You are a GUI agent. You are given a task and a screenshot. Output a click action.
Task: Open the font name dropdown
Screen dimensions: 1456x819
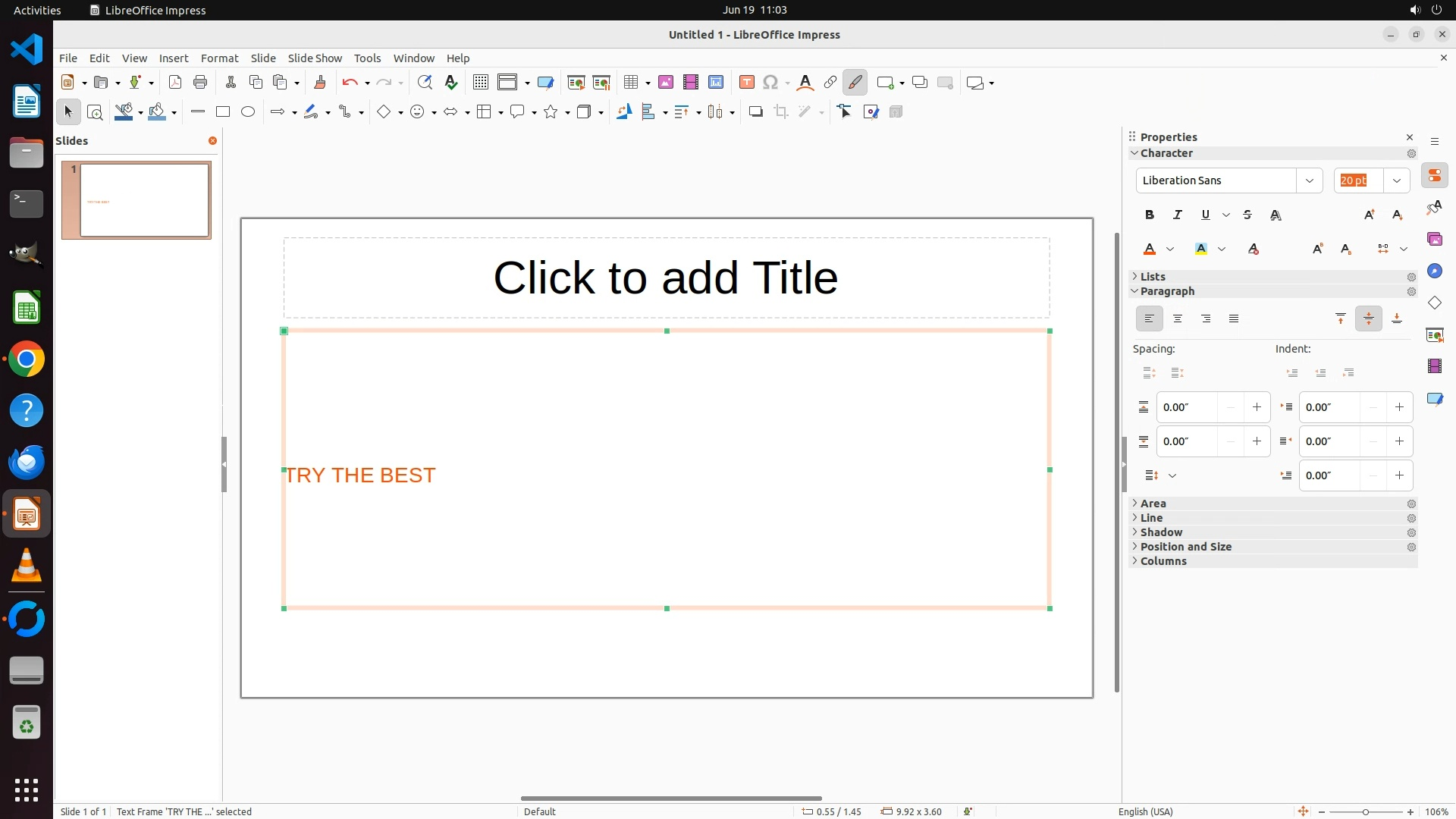[1309, 180]
